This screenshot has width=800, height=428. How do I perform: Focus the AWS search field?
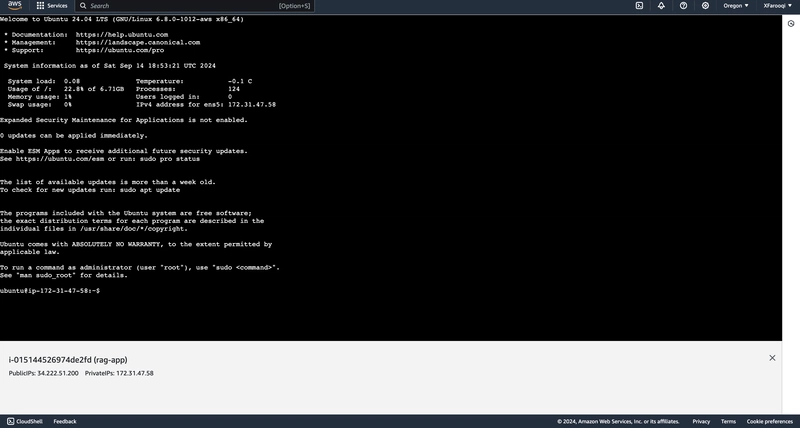click(x=195, y=6)
